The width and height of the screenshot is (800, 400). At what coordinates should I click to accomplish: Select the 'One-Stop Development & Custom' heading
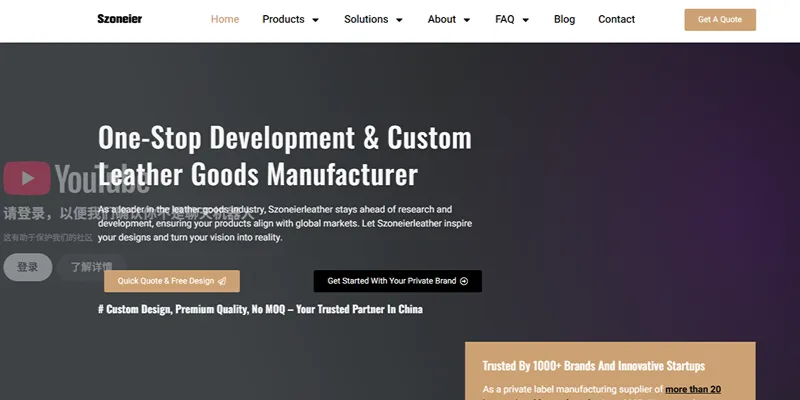(285, 138)
